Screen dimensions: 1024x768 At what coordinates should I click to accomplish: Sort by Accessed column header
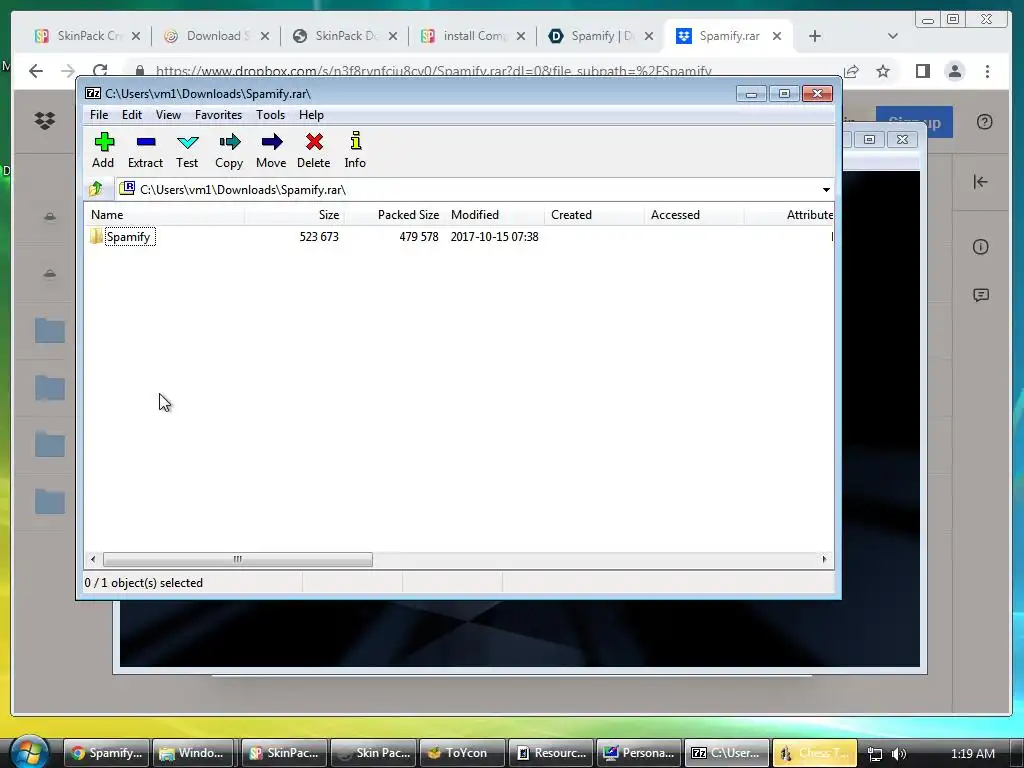click(x=694, y=215)
